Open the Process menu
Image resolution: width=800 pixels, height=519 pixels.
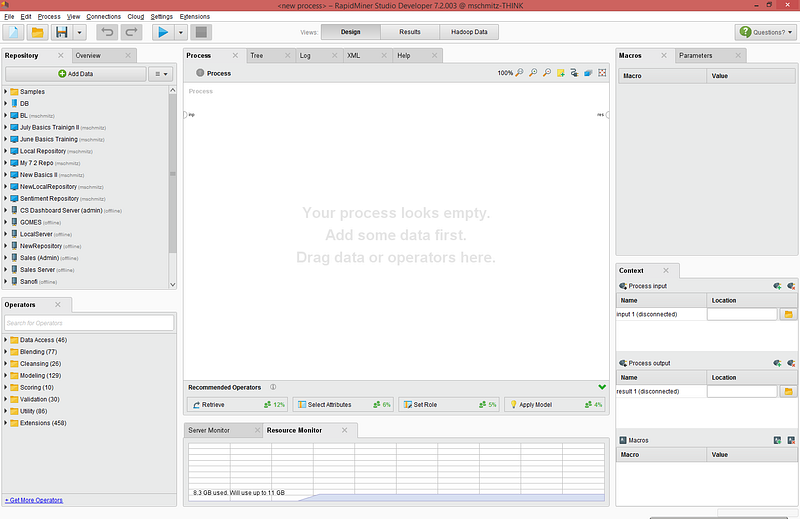coord(49,16)
